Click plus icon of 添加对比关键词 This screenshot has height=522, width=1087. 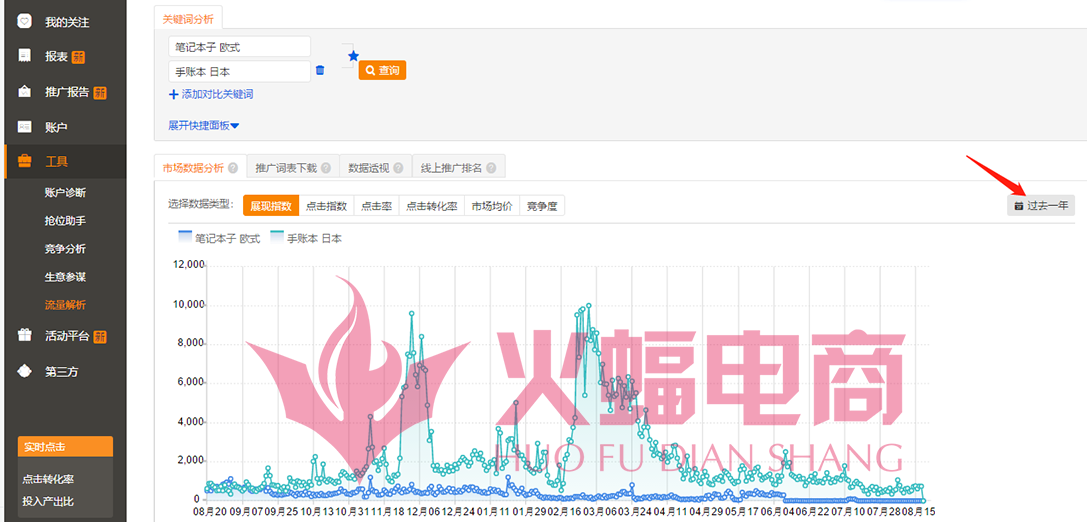[173, 94]
